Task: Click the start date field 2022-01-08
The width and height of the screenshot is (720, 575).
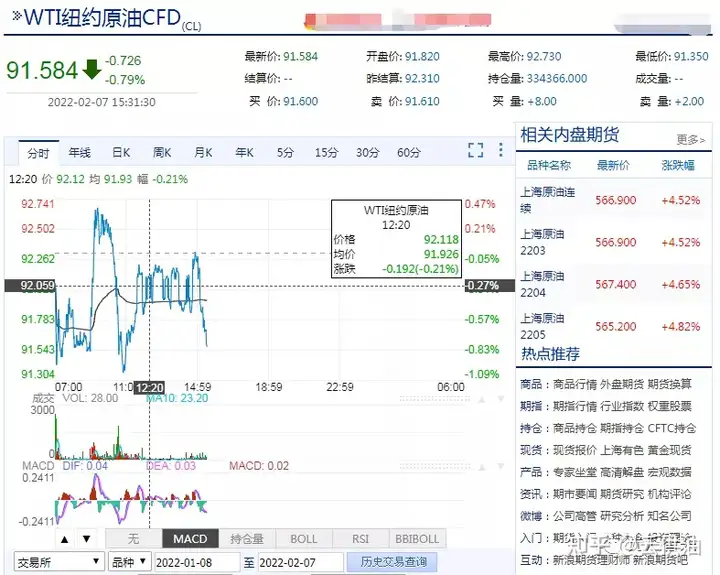Action: 197,563
